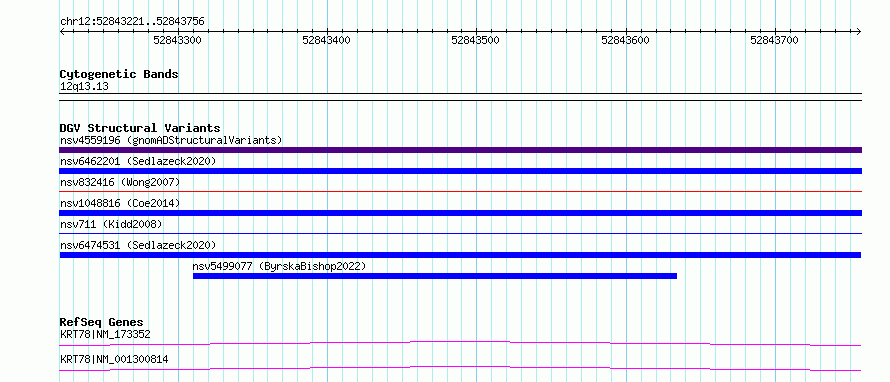Screen dimensions: 890x382
Task: Select the blue nsv1048816 variant bar
Action: [460, 213]
